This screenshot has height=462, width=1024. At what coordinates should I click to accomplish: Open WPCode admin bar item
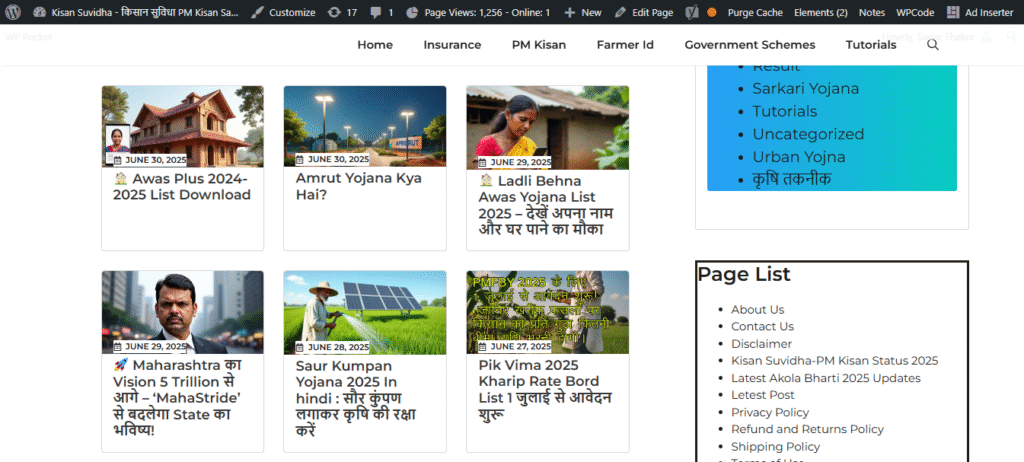[914, 12]
